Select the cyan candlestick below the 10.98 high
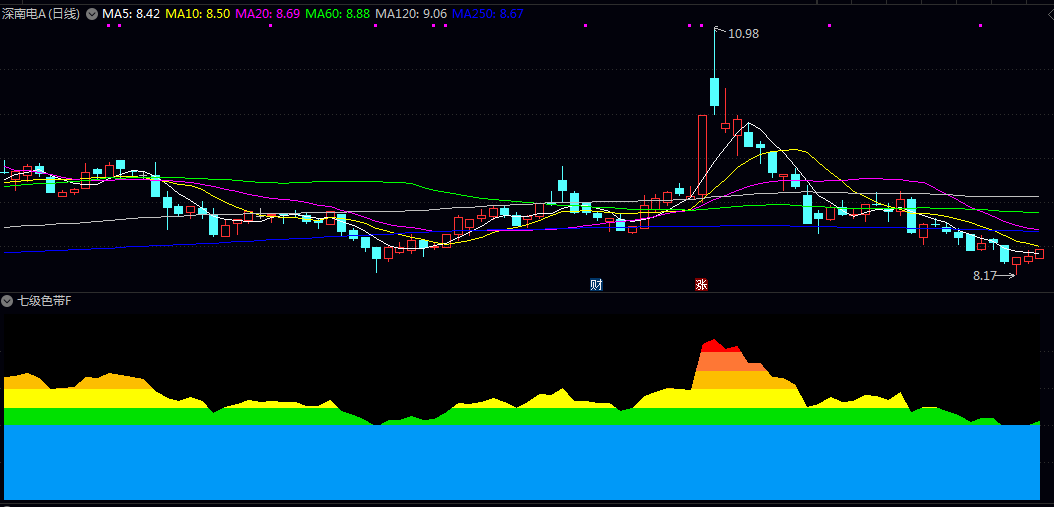The width and height of the screenshot is (1054, 507). pos(714,91)
